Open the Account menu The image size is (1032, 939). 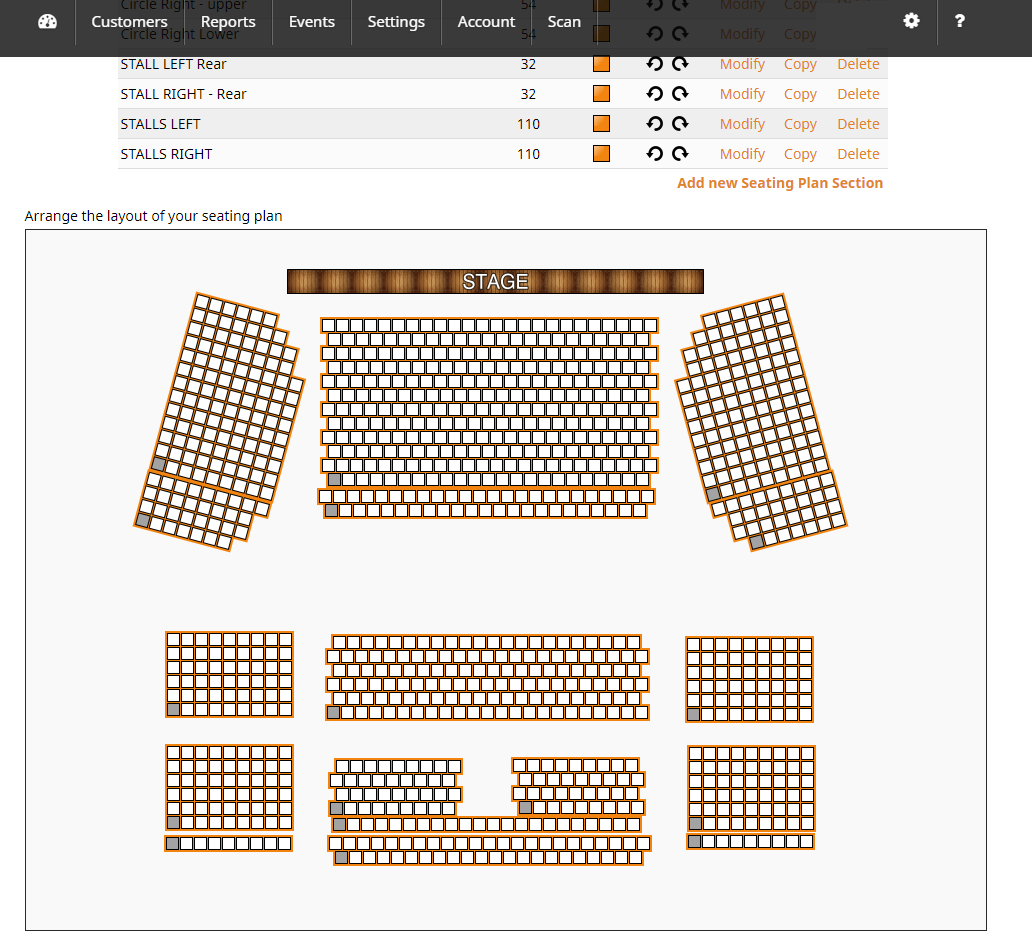pos(486,22)
